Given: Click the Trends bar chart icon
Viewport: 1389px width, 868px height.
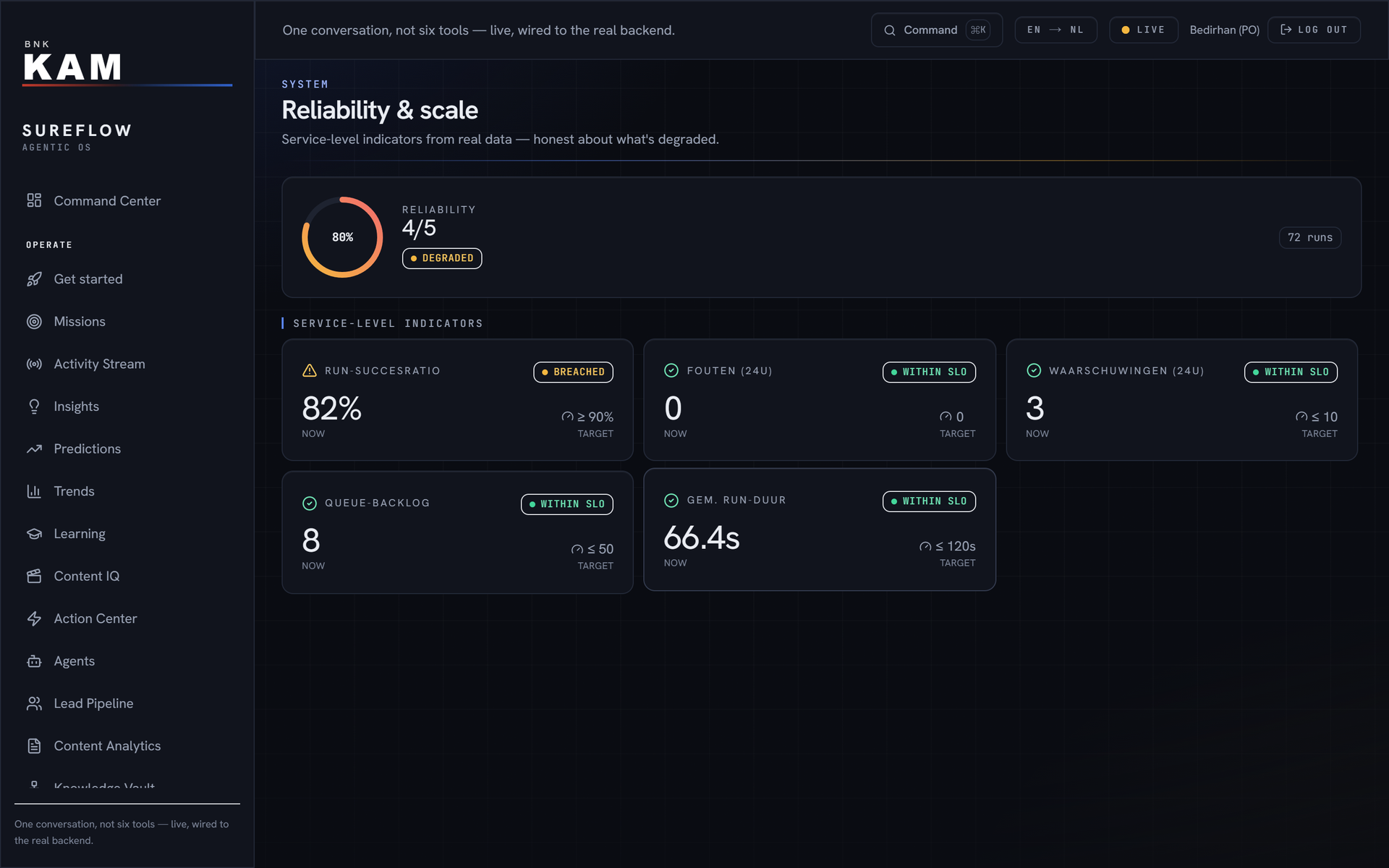Looking at the screenshot, I should [x=34, y=491].
